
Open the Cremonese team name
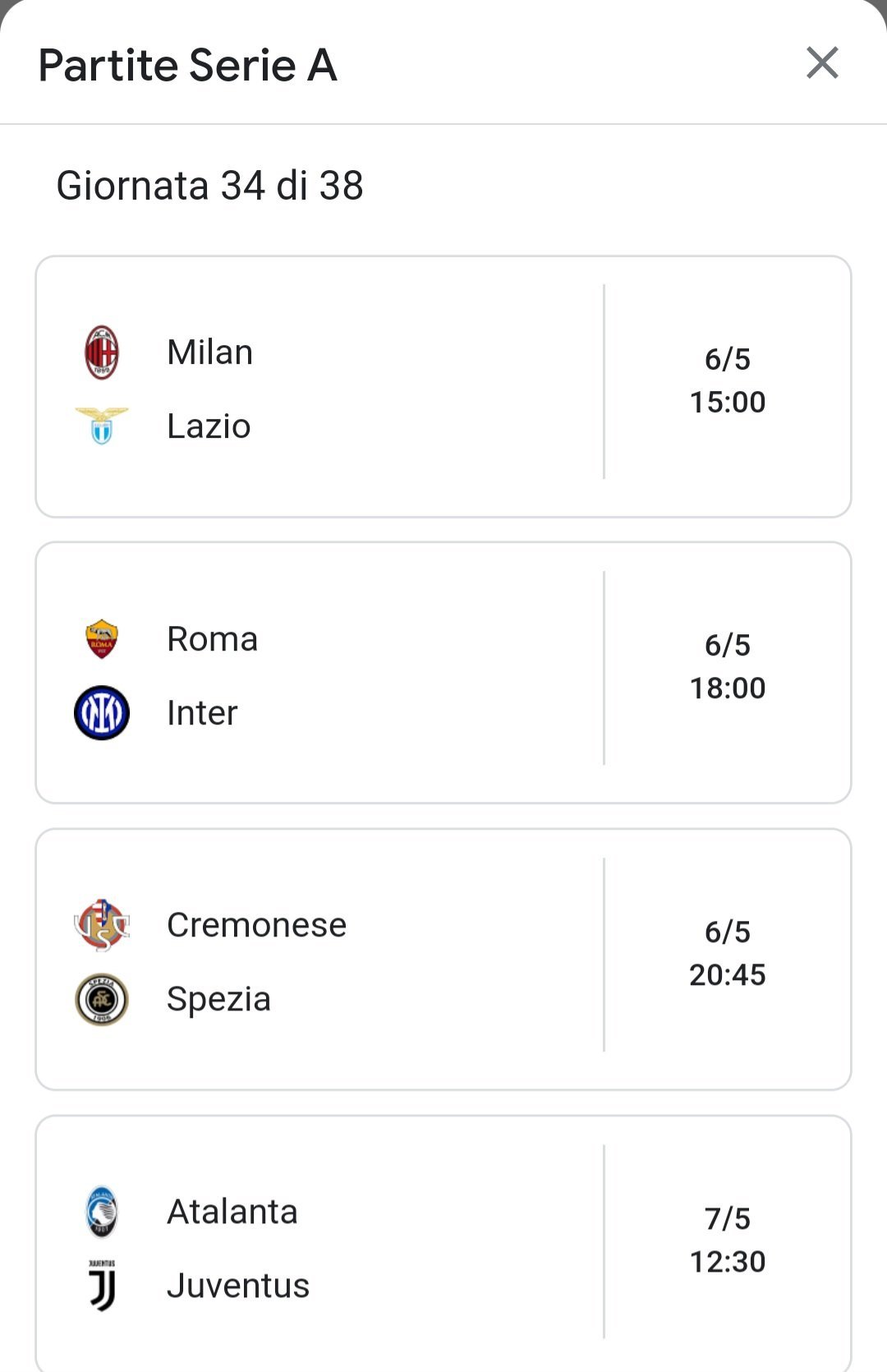(256, 925)
